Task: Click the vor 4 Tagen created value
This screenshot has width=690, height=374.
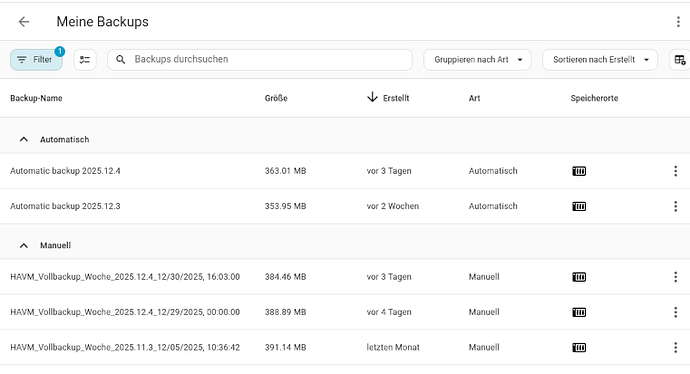Action: [x=389, y=312]
